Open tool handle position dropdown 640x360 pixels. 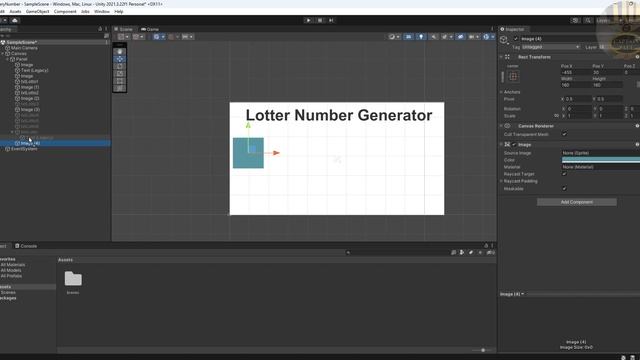point(123,37)
